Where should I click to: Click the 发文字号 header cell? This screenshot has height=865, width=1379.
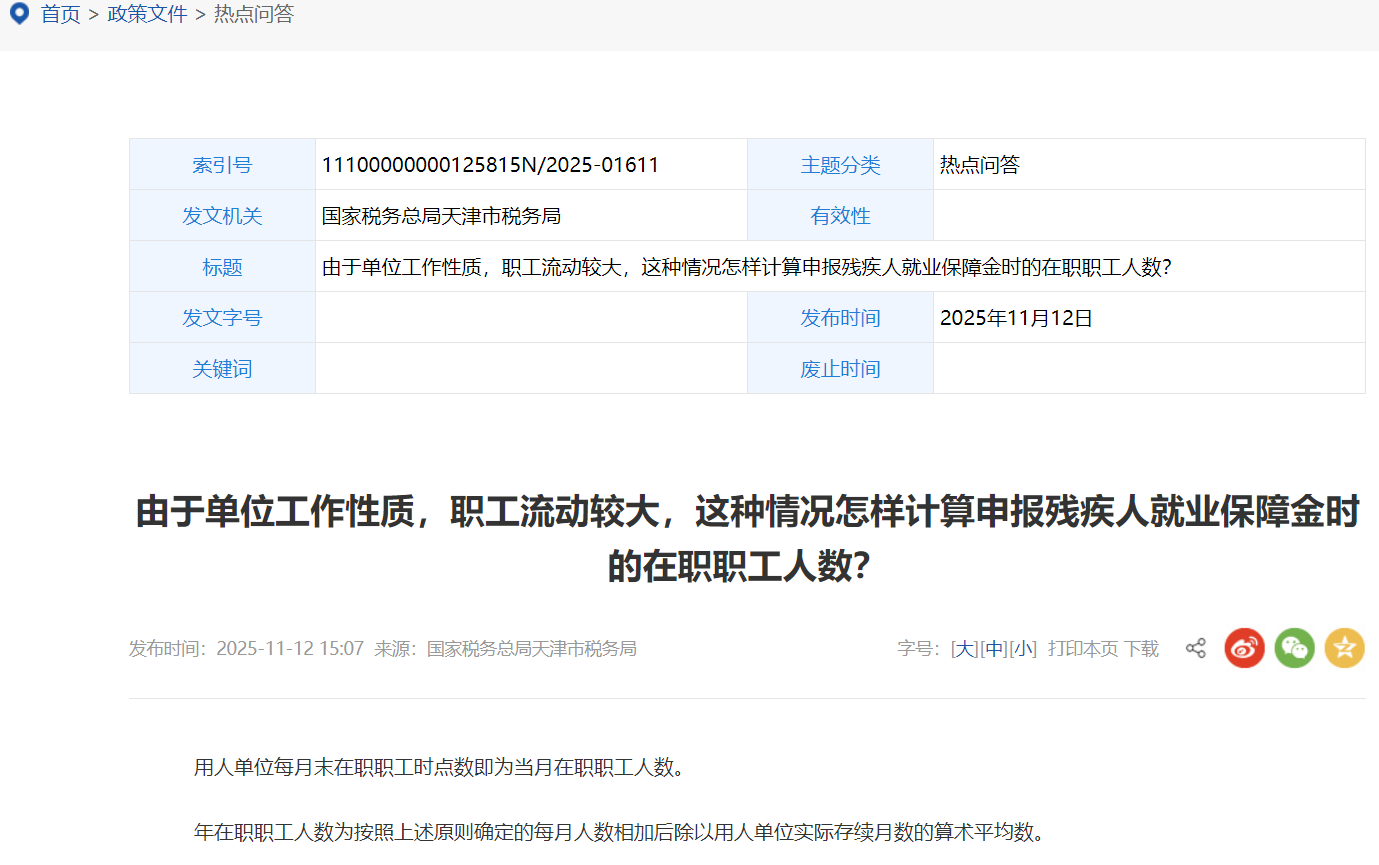click(x=222, y=318)
